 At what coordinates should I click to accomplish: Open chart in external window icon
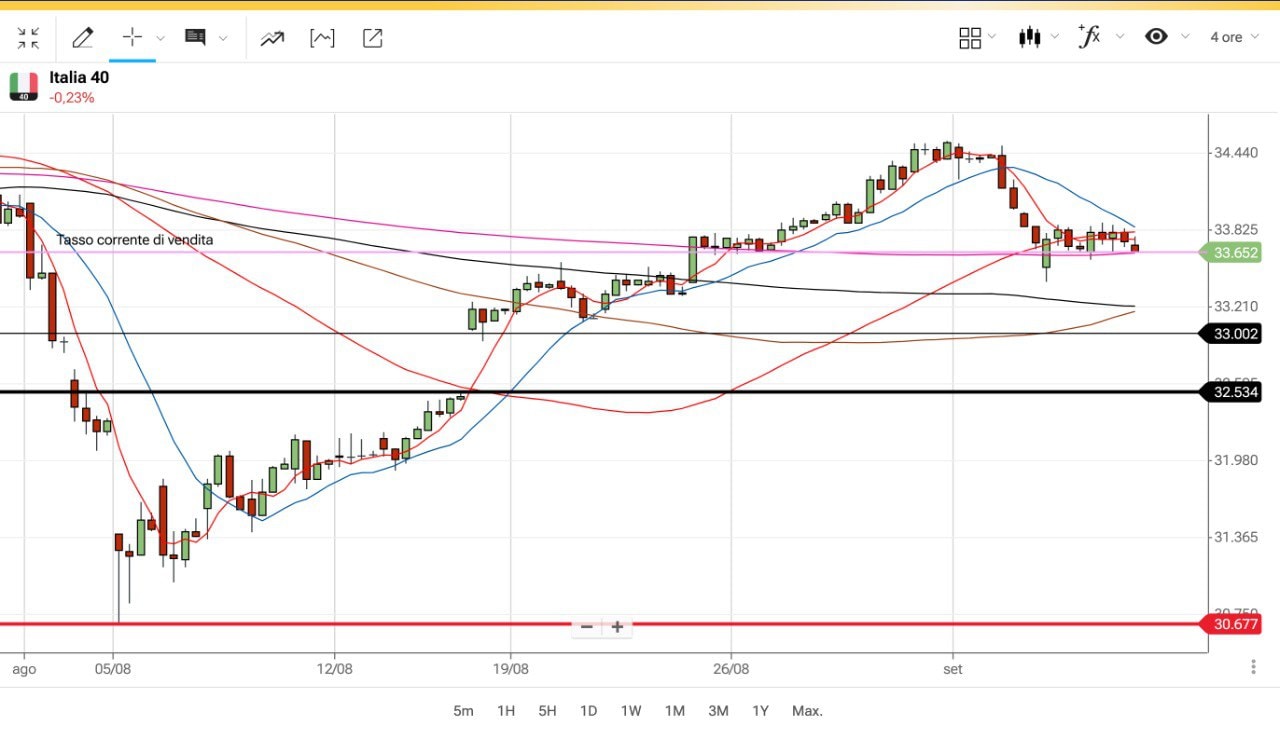tap(372, 38)
